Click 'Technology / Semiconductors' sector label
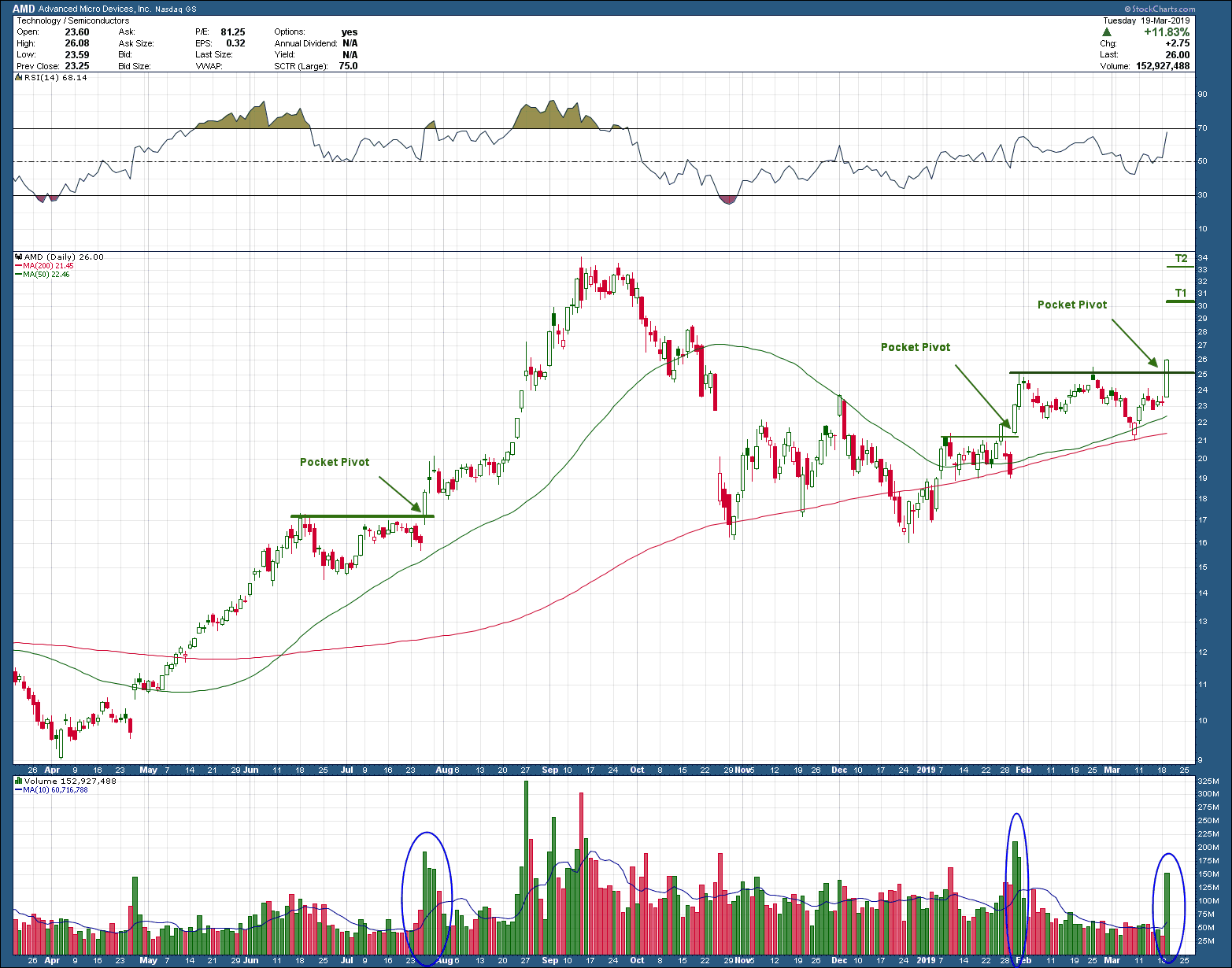 (72, 20)
